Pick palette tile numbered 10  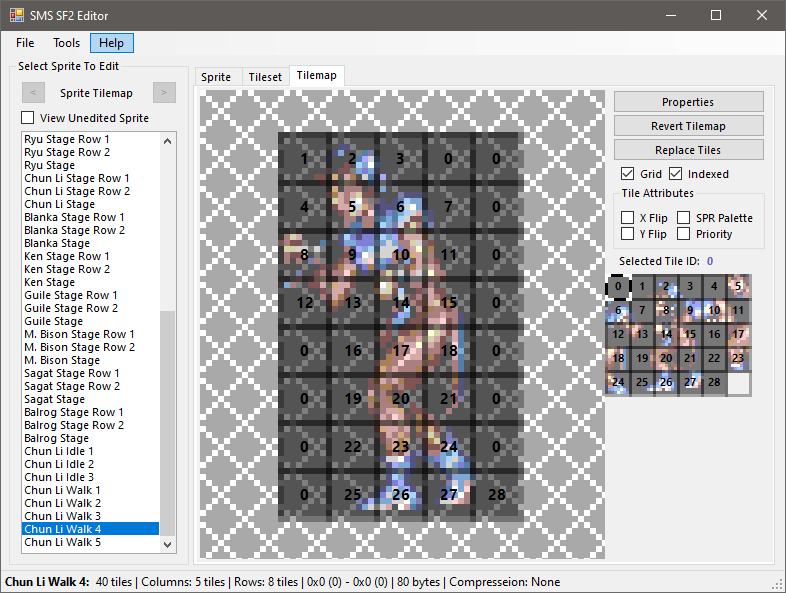(714, 310)
